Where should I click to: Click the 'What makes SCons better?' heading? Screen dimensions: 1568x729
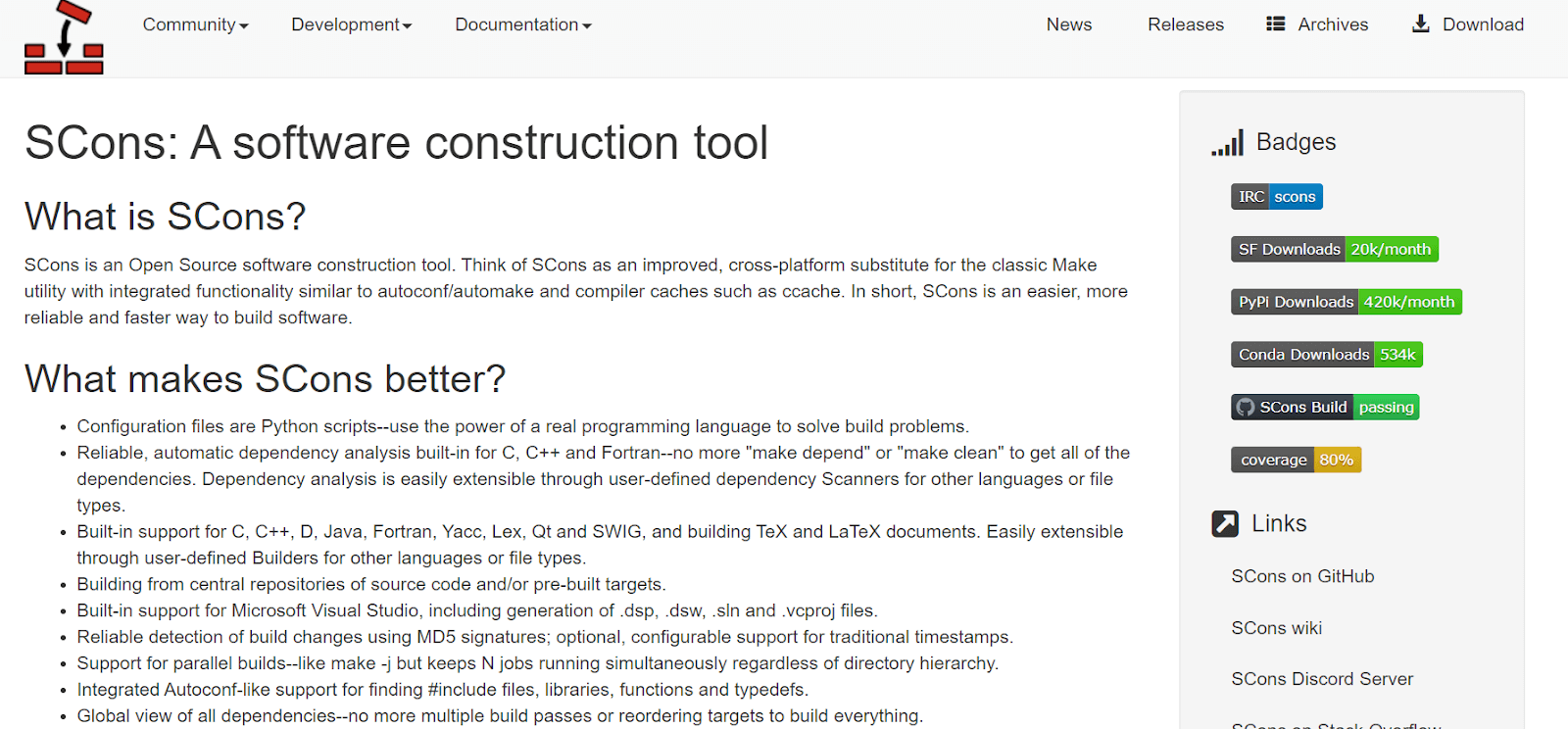[265, 379]
